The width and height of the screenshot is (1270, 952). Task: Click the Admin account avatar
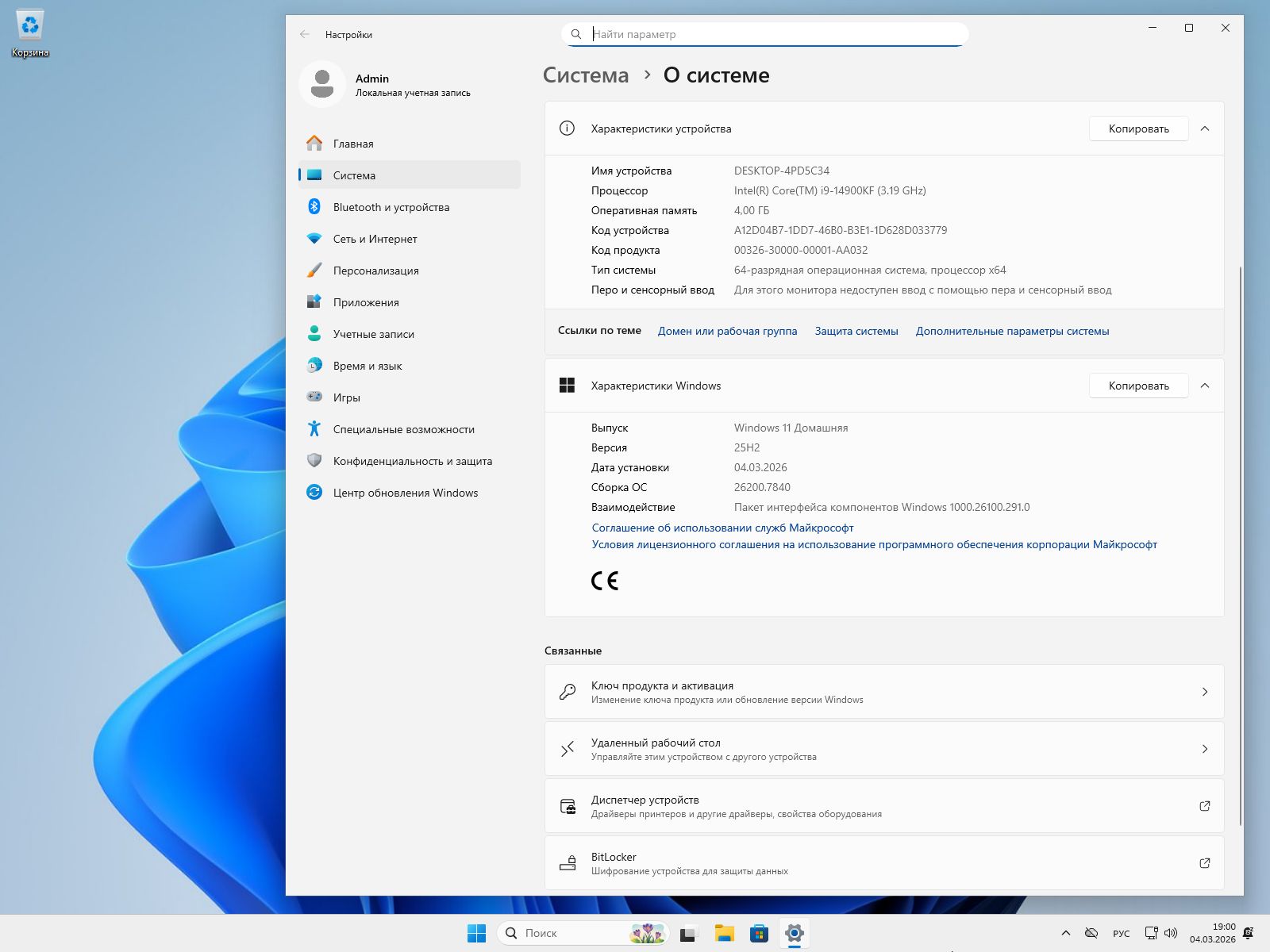322,85
